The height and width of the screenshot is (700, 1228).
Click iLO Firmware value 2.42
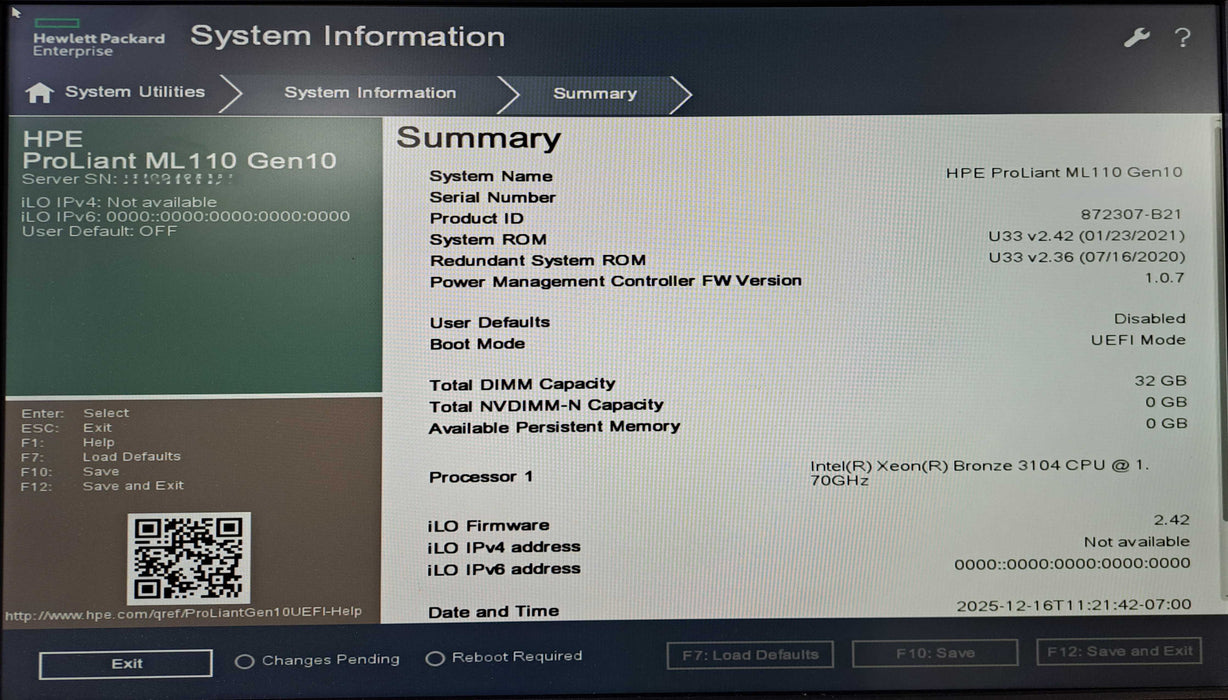[x=1172, y=520]
